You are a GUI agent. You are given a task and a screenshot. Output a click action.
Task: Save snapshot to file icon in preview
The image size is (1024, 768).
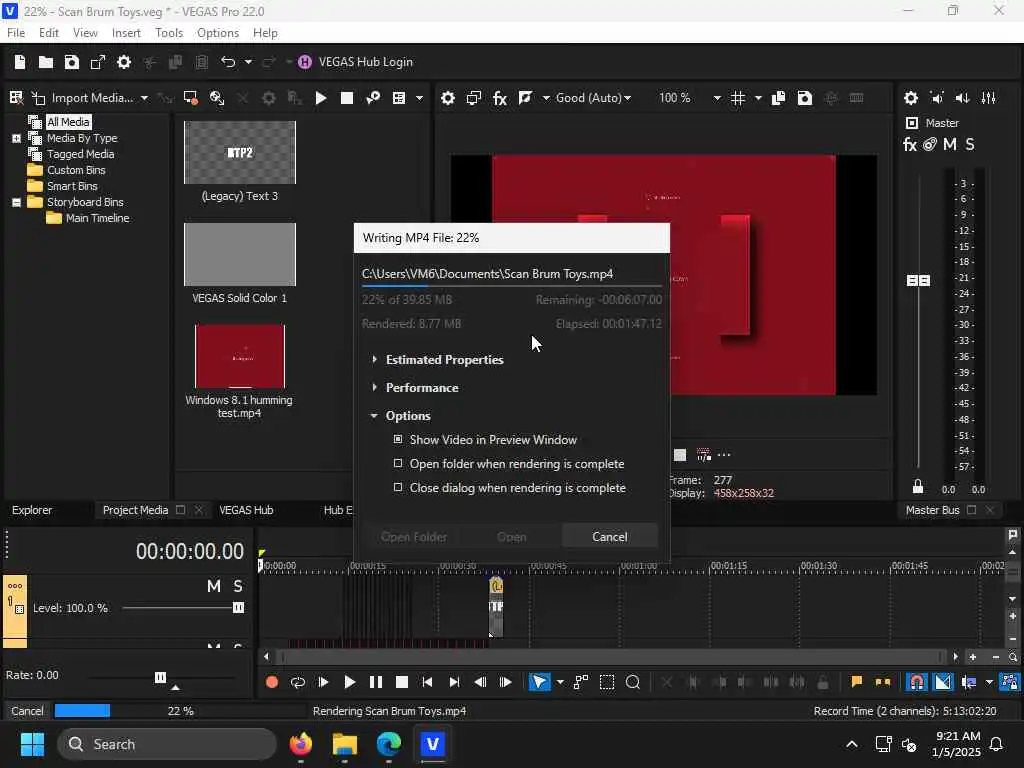point(805,98)
